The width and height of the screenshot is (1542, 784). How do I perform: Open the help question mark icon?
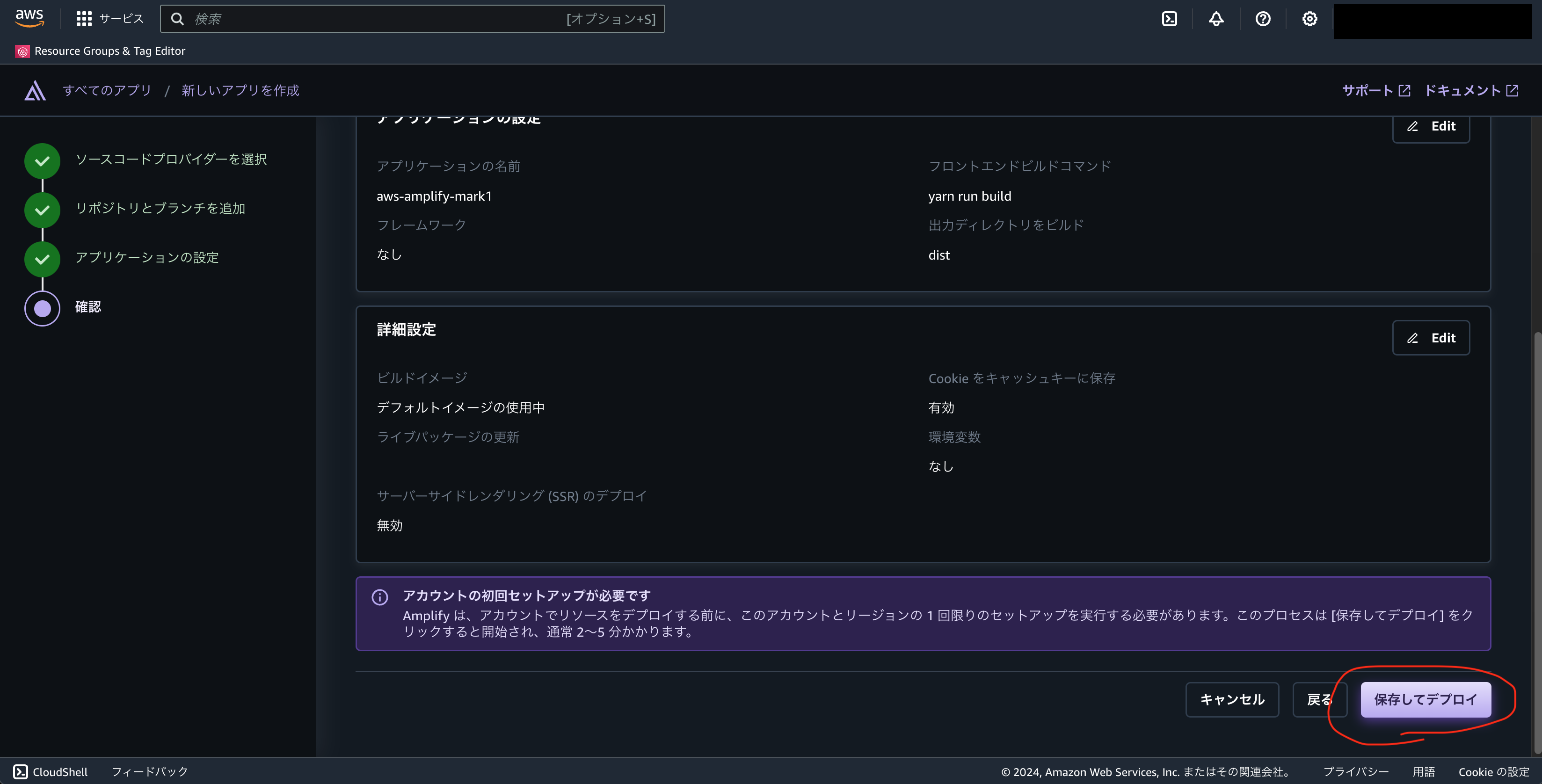(1263, 19)
